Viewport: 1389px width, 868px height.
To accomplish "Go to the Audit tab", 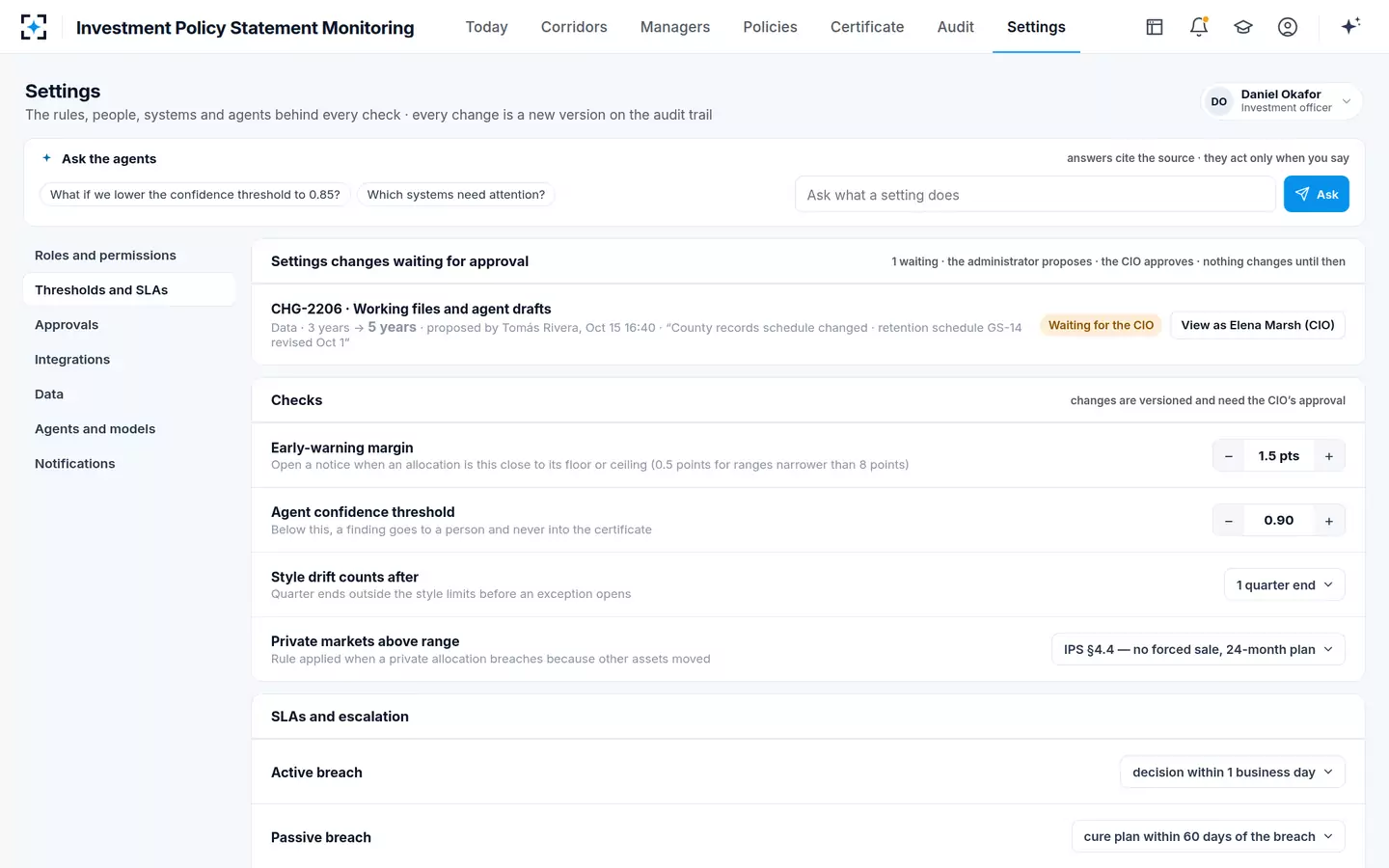I will pos(956,27).
